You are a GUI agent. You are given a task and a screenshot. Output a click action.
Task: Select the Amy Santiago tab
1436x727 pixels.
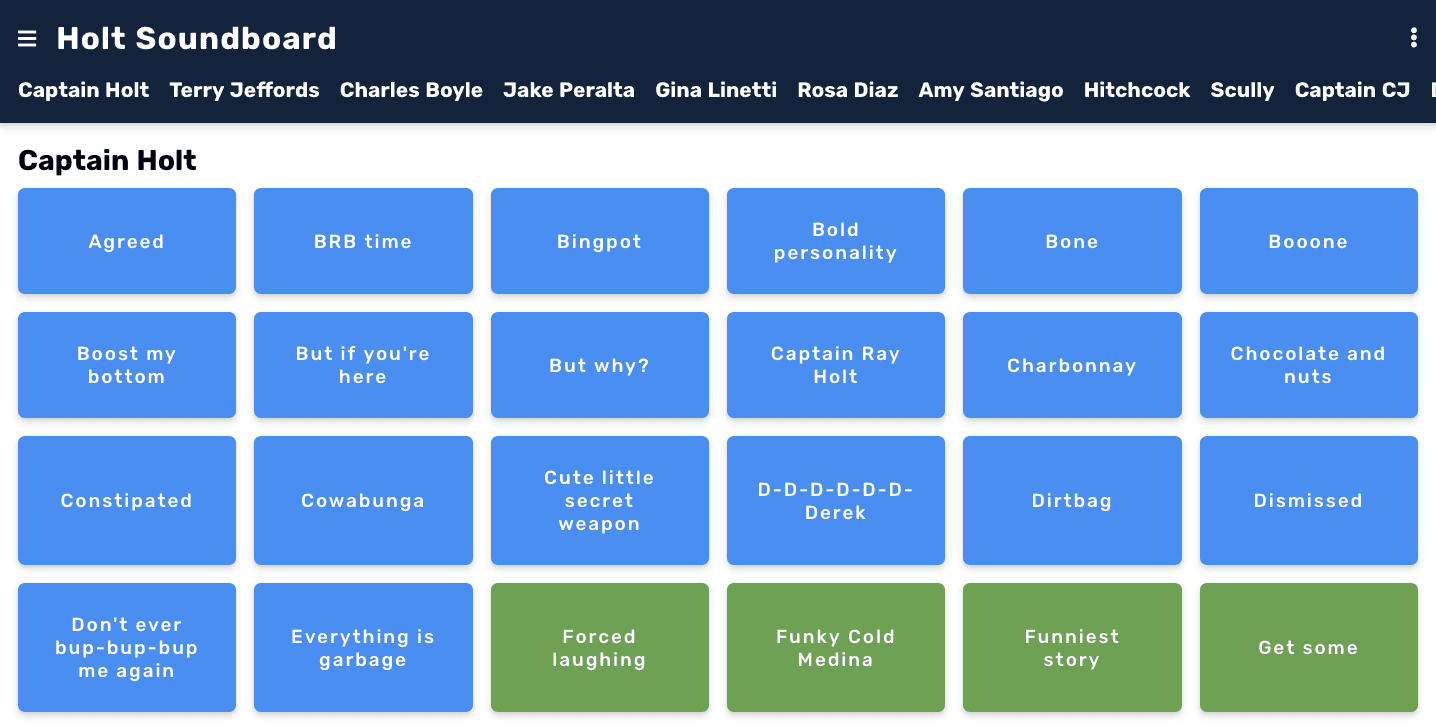pyautogui.click(x=990, y=90)
